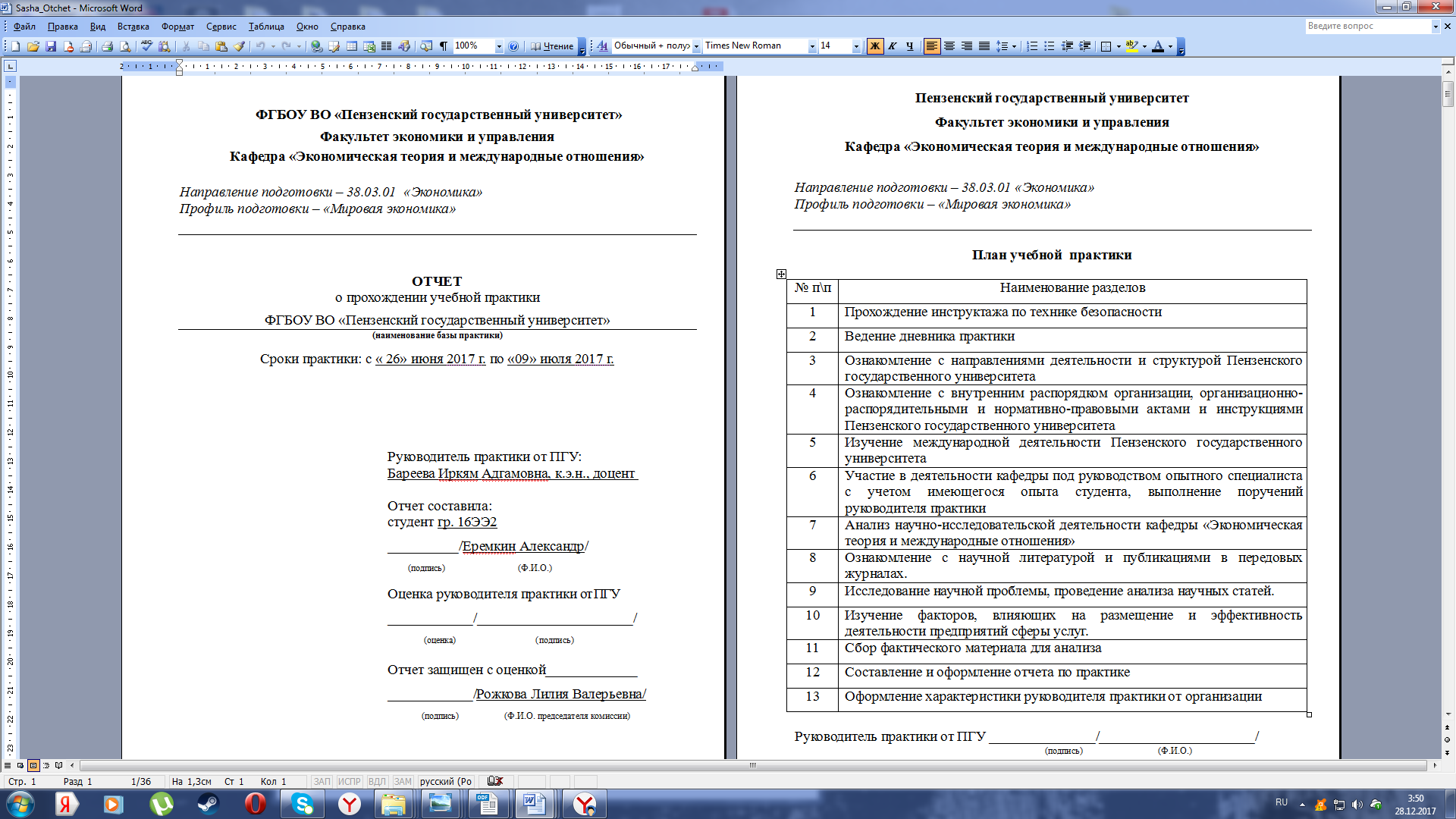Viewport: 1456px width, 819px height.
Task: Open the Styles and Formatting pane icon
Action: click(x=602, y=46)
